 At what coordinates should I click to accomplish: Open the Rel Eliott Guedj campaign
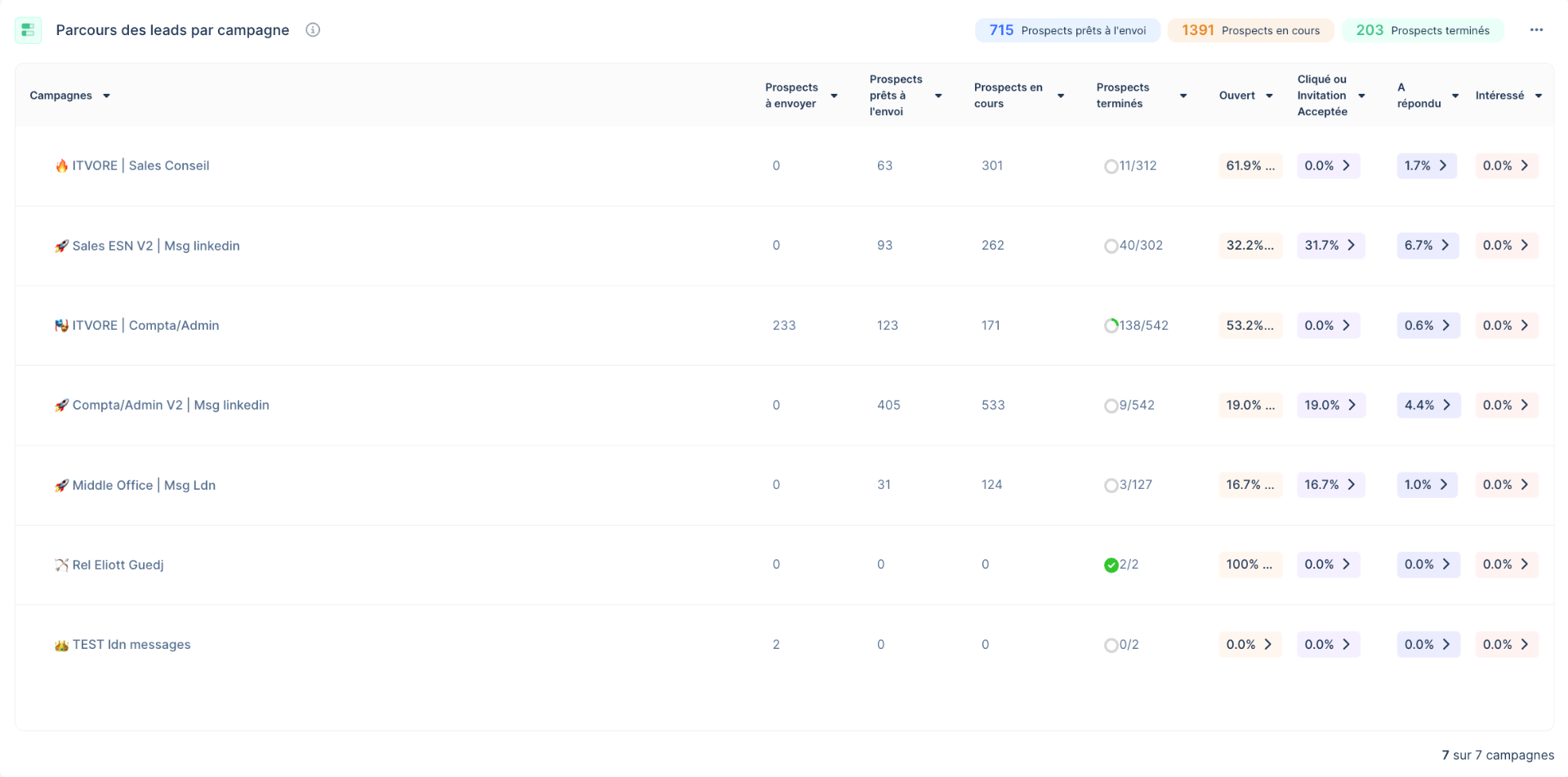[x=118, y=565]
